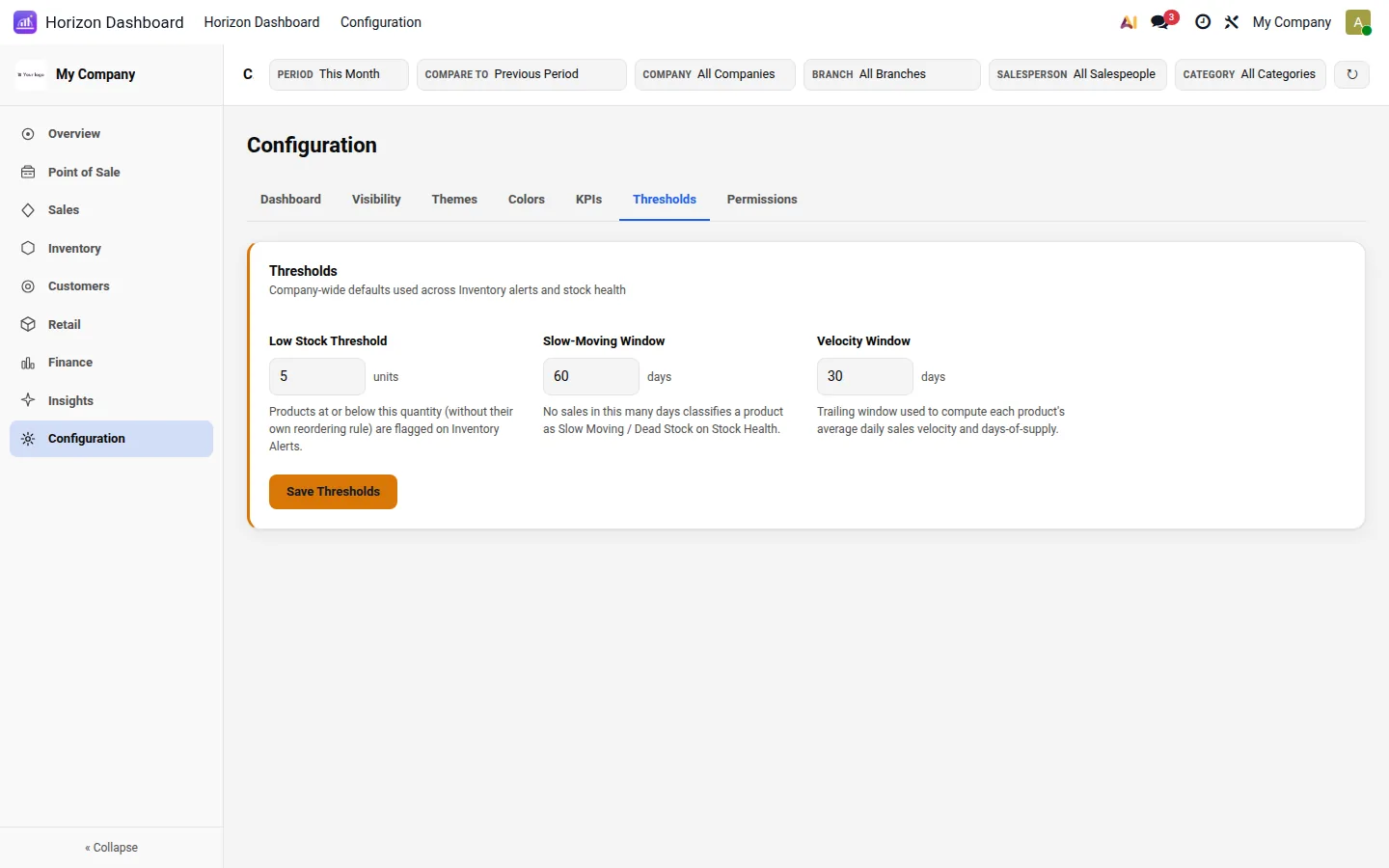Click the My Company logo thumbnail in sidebar
This screenshot has width=1389, height=868.
point(31,74)
